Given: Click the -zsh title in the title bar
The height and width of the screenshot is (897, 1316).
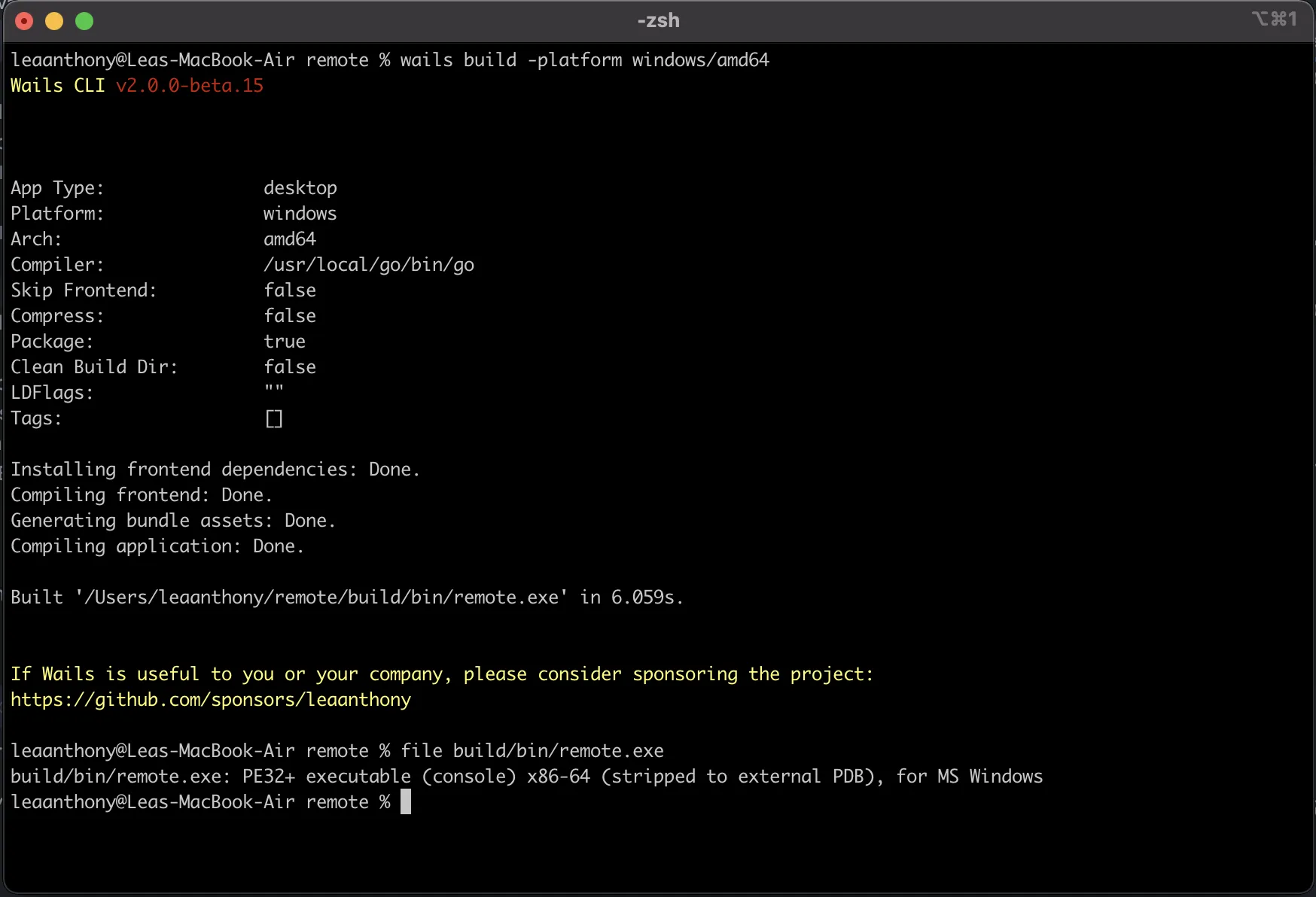Looking at the screenshot, I should (658, 20).
